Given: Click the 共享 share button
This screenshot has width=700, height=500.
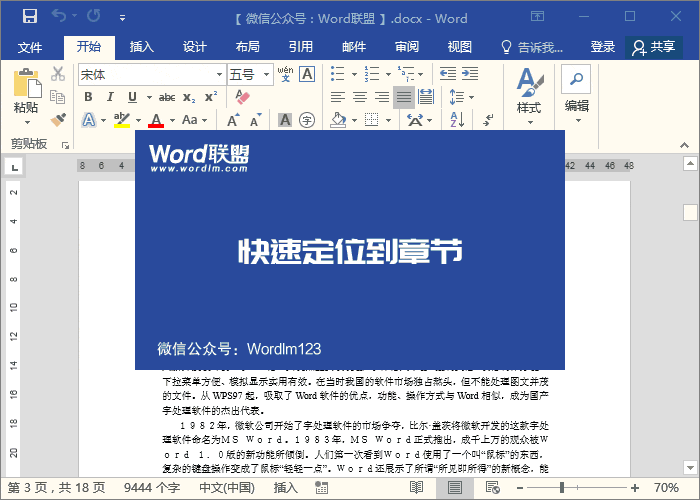Looking at the screenshot, I should point(654,47).
